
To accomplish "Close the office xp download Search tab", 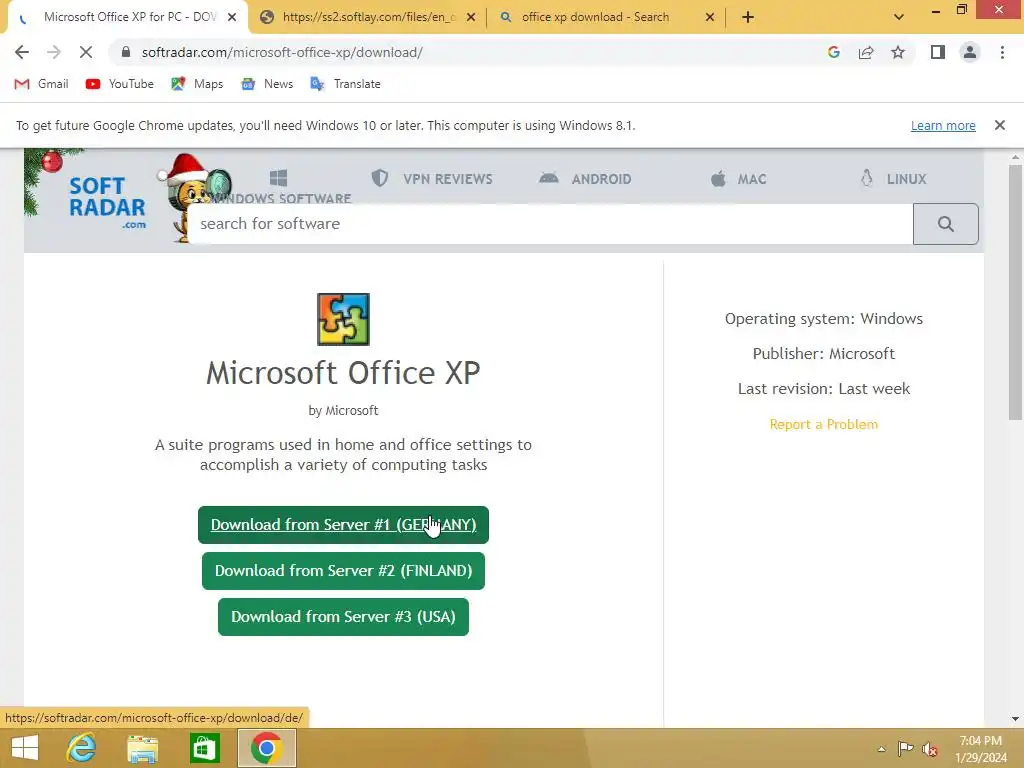I will (710, 17).
